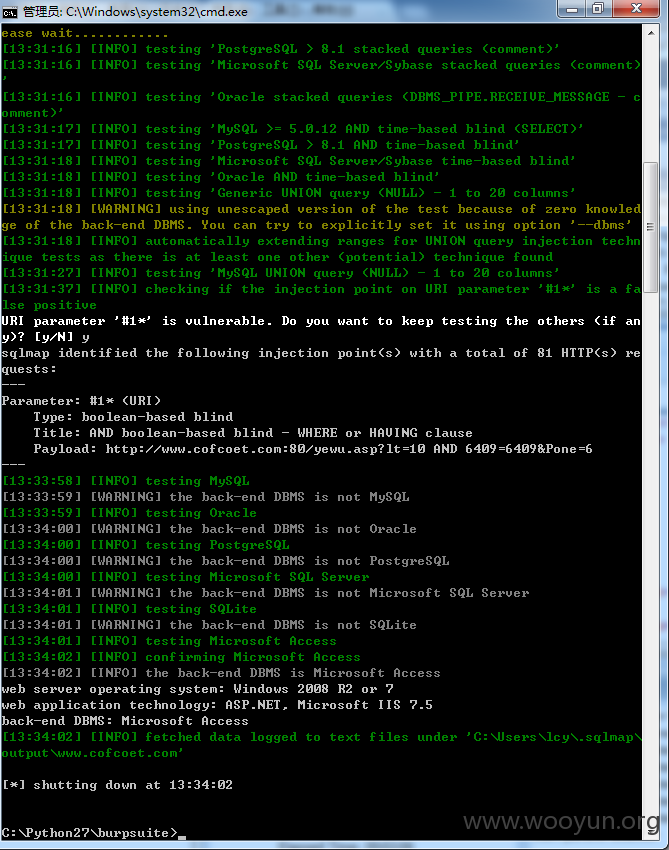
Task: Click "MySQL >= 5.0.12 AND time-based blind" line
Action: tap(293, 128)
